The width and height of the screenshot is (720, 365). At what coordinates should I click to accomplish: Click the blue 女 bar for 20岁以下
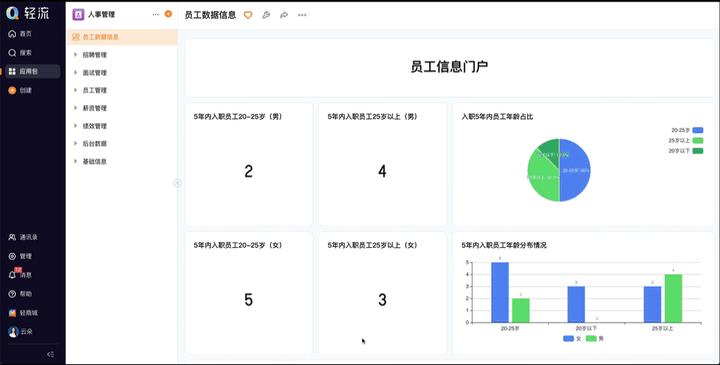[576, 304]
